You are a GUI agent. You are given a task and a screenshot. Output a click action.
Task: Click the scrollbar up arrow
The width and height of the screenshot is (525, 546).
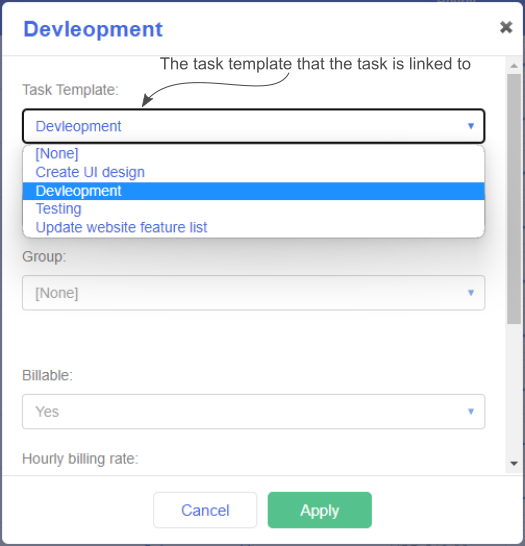pos(514,66)
